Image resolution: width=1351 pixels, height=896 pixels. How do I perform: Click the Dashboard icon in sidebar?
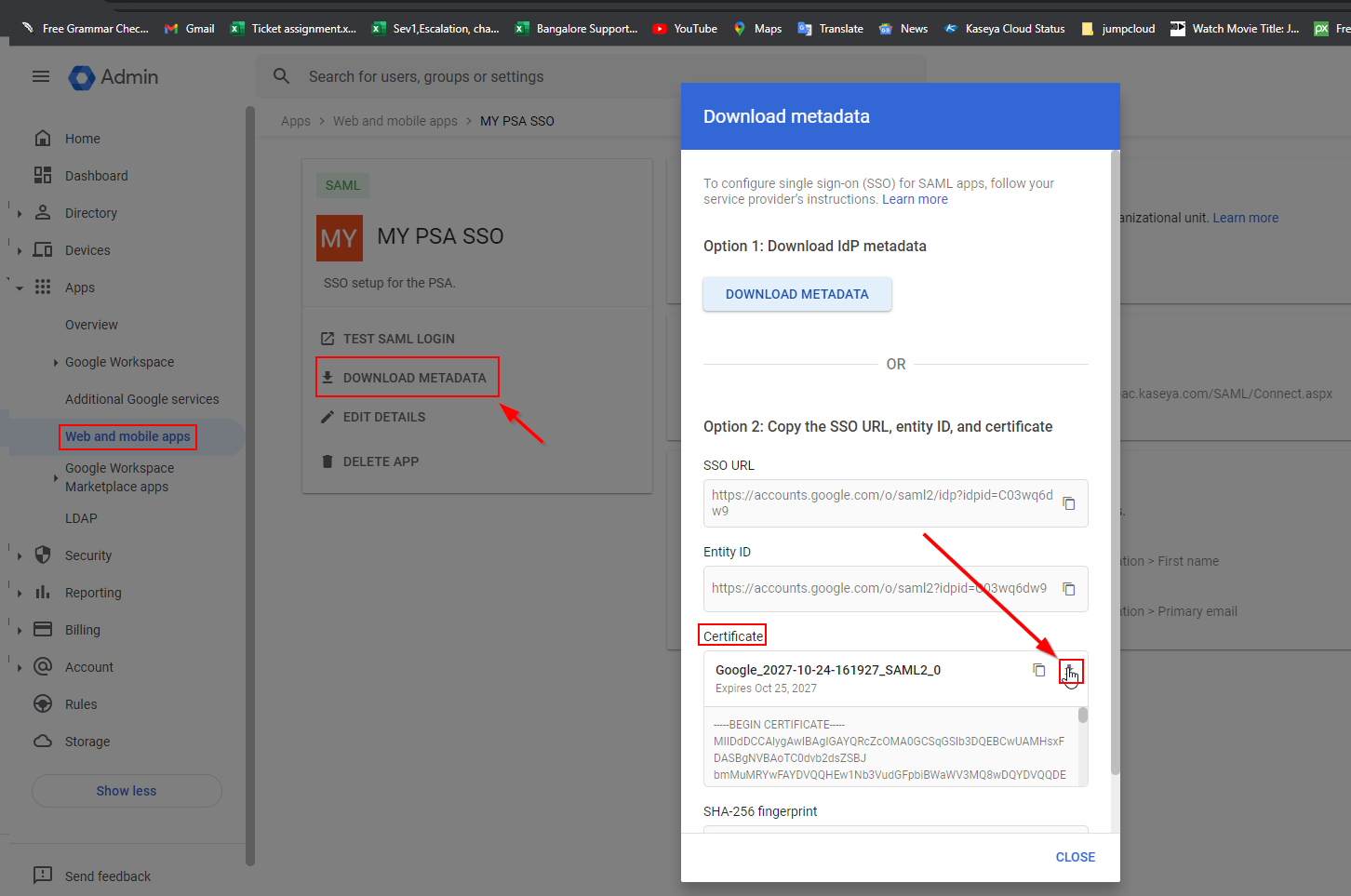(43, 176)
